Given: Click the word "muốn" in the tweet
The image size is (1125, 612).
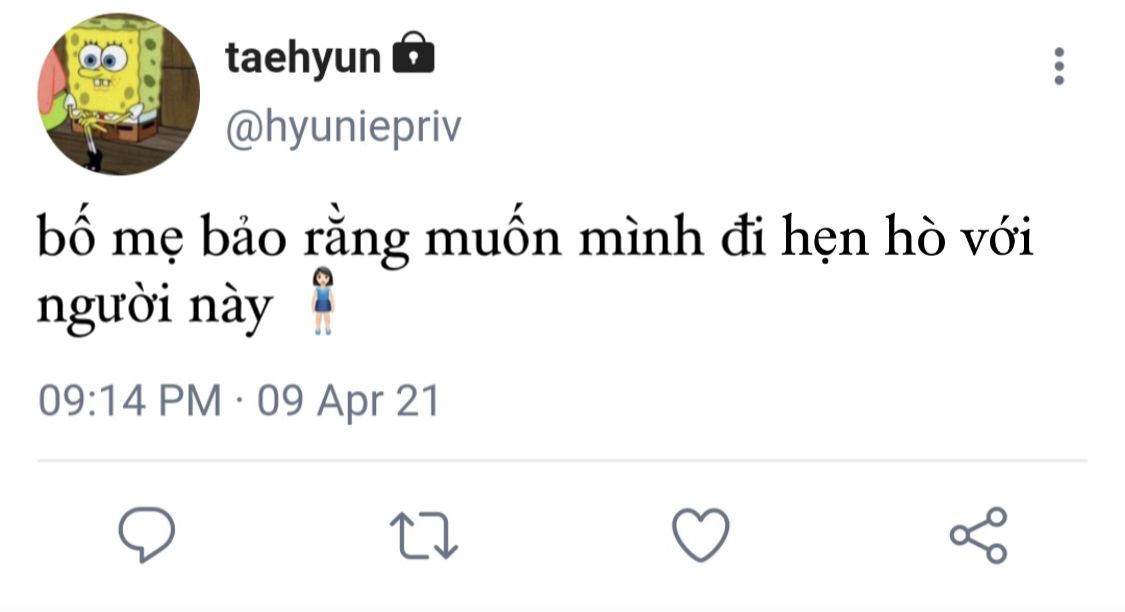Looking at the screenshot, I should 493,234.
